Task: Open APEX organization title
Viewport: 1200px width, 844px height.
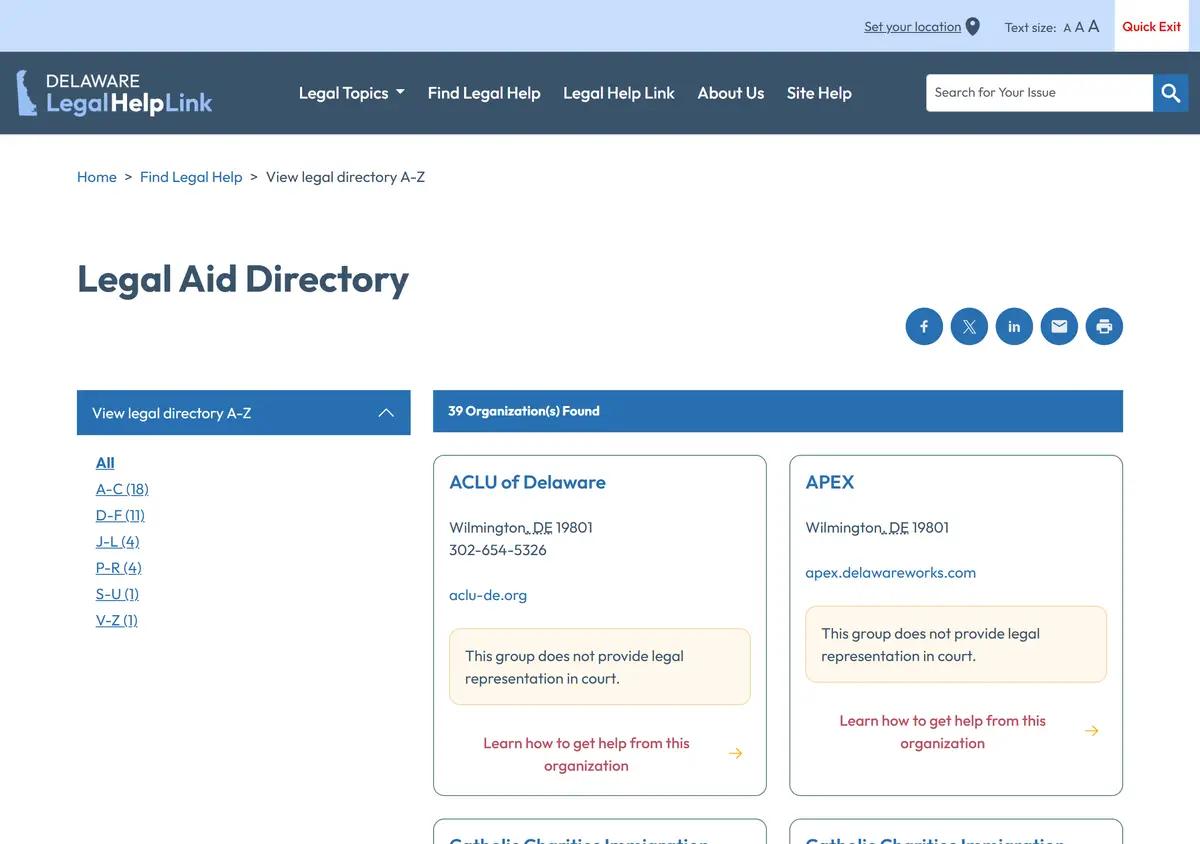Action: coord(830,482)
